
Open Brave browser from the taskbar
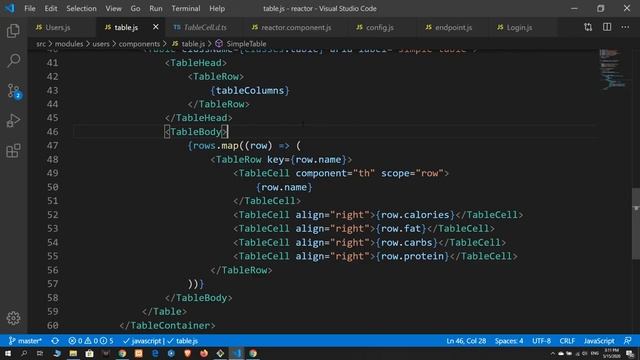click(x=187, y=353)
